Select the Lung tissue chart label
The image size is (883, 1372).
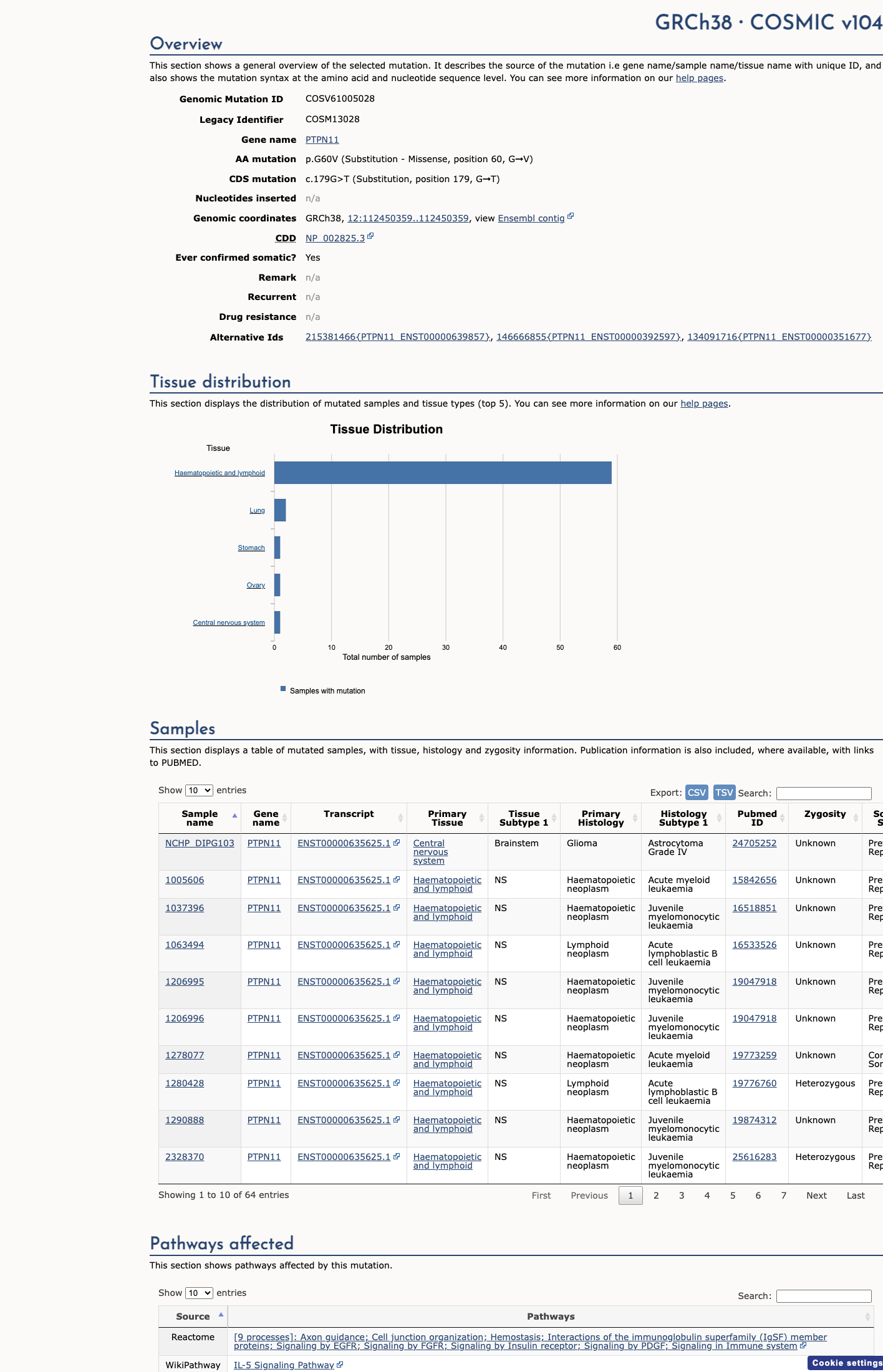click(x=257, y=510)
